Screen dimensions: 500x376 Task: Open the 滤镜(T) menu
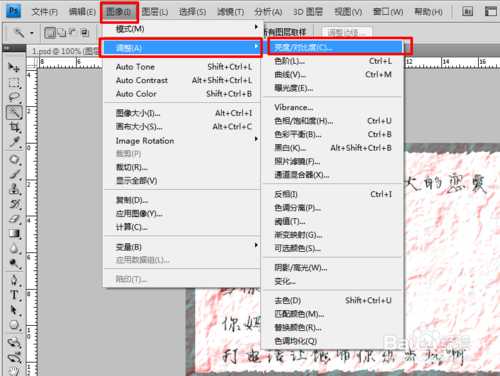point(230,12)
